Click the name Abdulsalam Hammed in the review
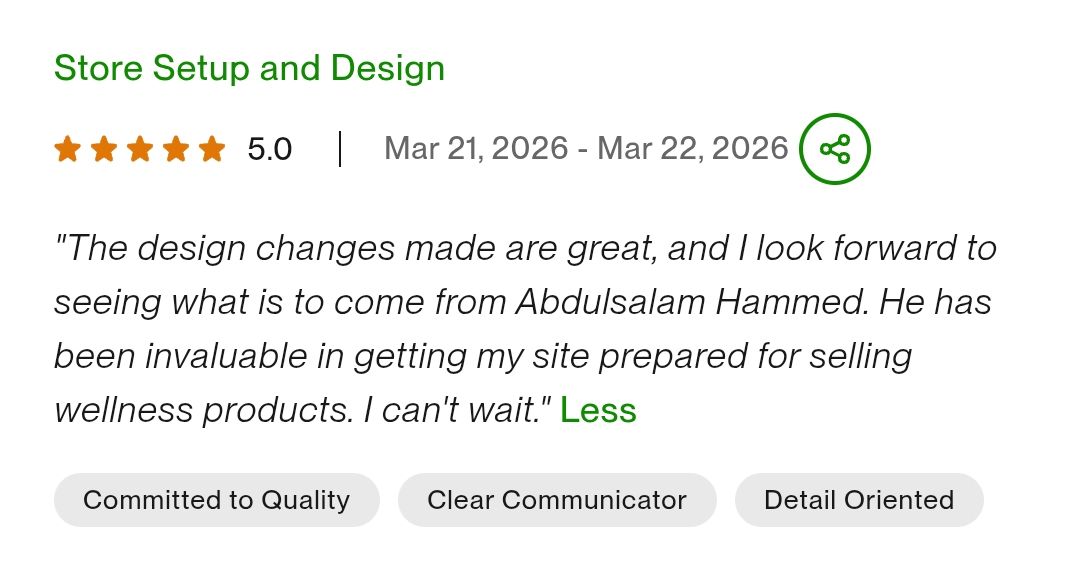1080x572 pixels. (691, 302)
